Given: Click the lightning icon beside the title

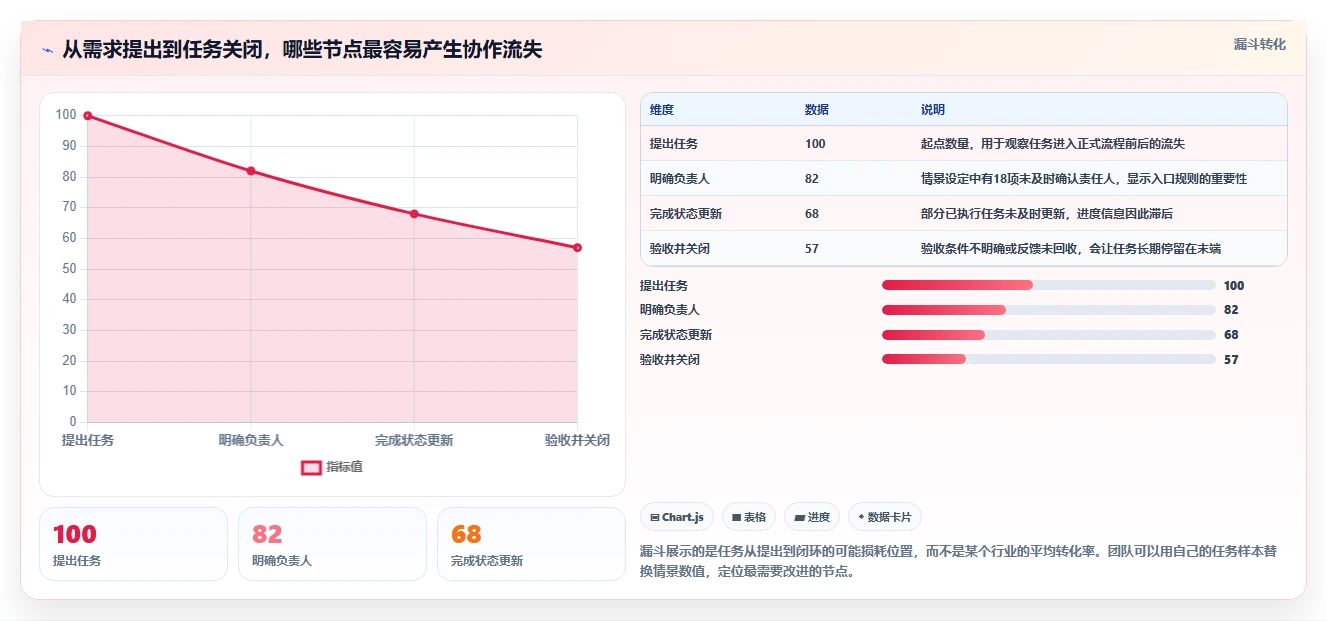Looking at the screenshot, I should tap(48, 50).
